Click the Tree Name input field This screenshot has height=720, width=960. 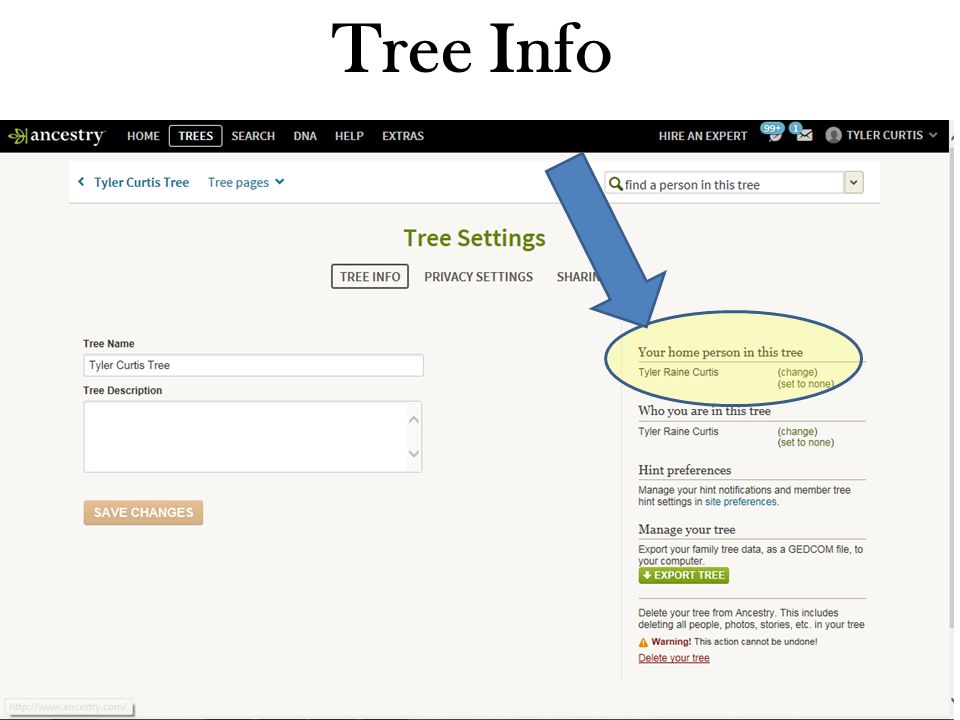point(253,366)
